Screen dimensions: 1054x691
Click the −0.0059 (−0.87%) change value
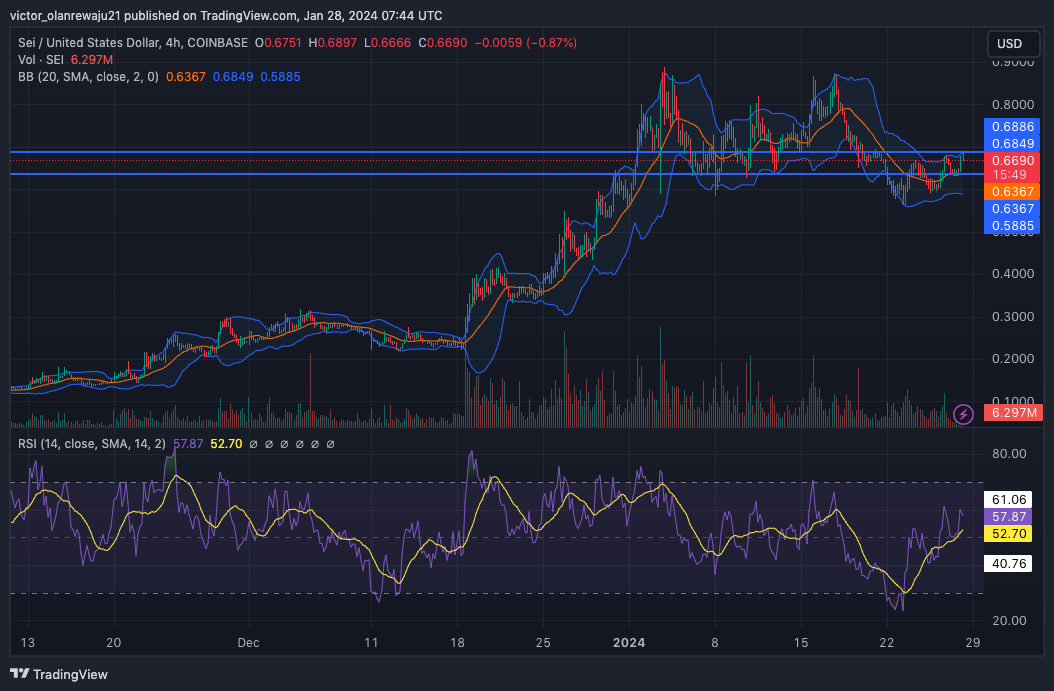(526, 43)
